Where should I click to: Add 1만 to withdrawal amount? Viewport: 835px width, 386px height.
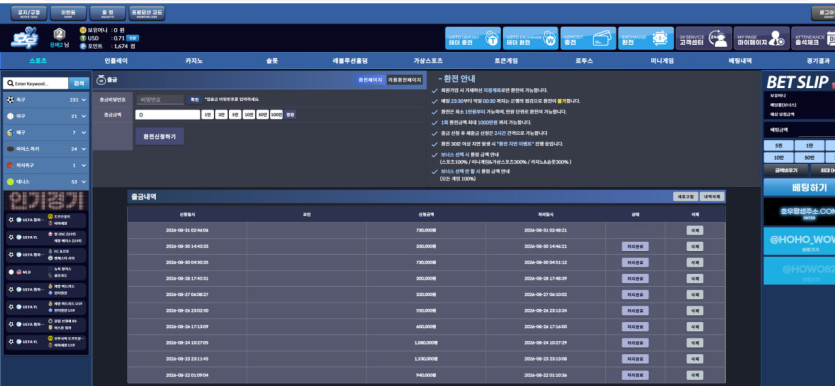[x=207, y=114]
